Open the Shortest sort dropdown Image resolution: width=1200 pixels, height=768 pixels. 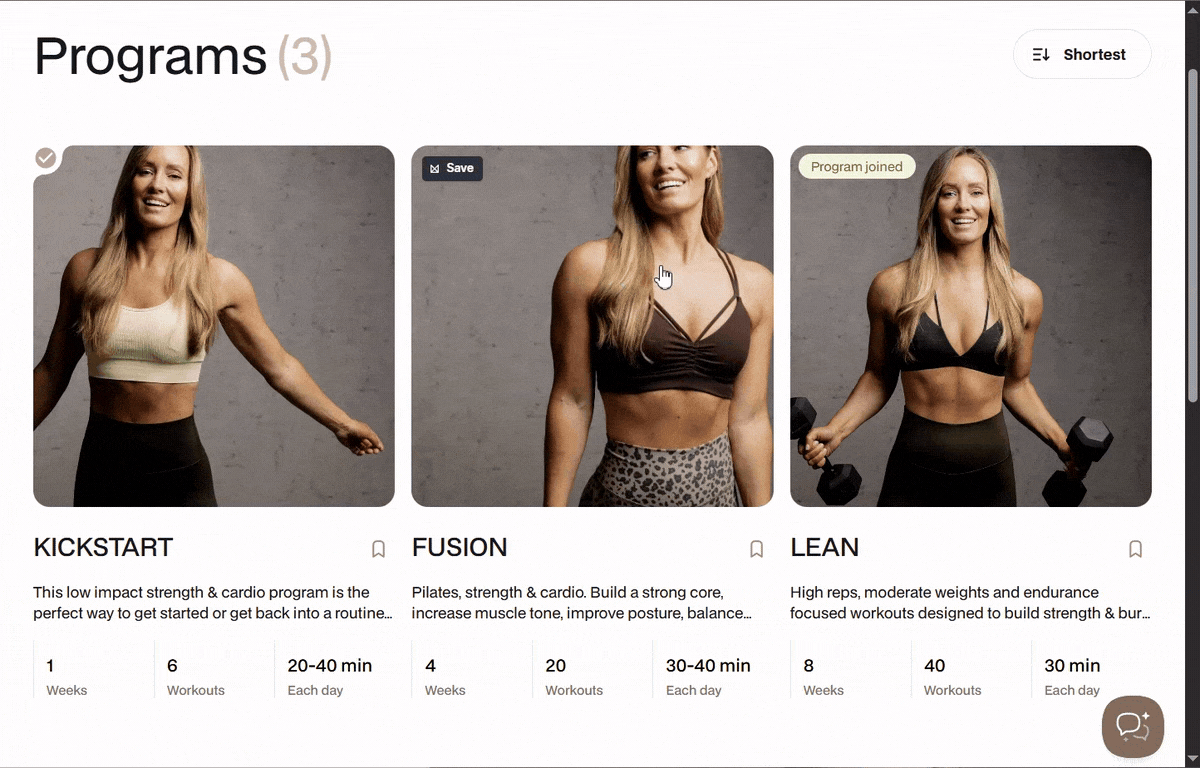coord(1082,55)
